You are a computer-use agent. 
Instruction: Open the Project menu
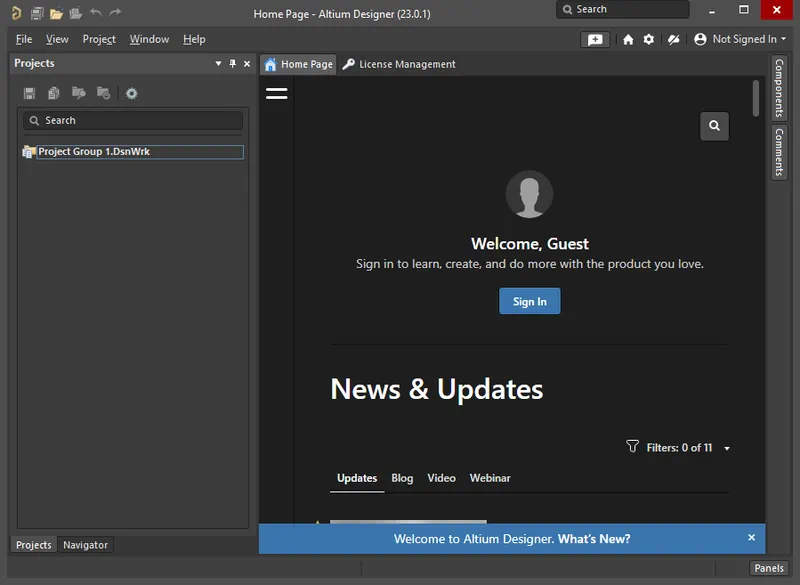pos(99,39)
